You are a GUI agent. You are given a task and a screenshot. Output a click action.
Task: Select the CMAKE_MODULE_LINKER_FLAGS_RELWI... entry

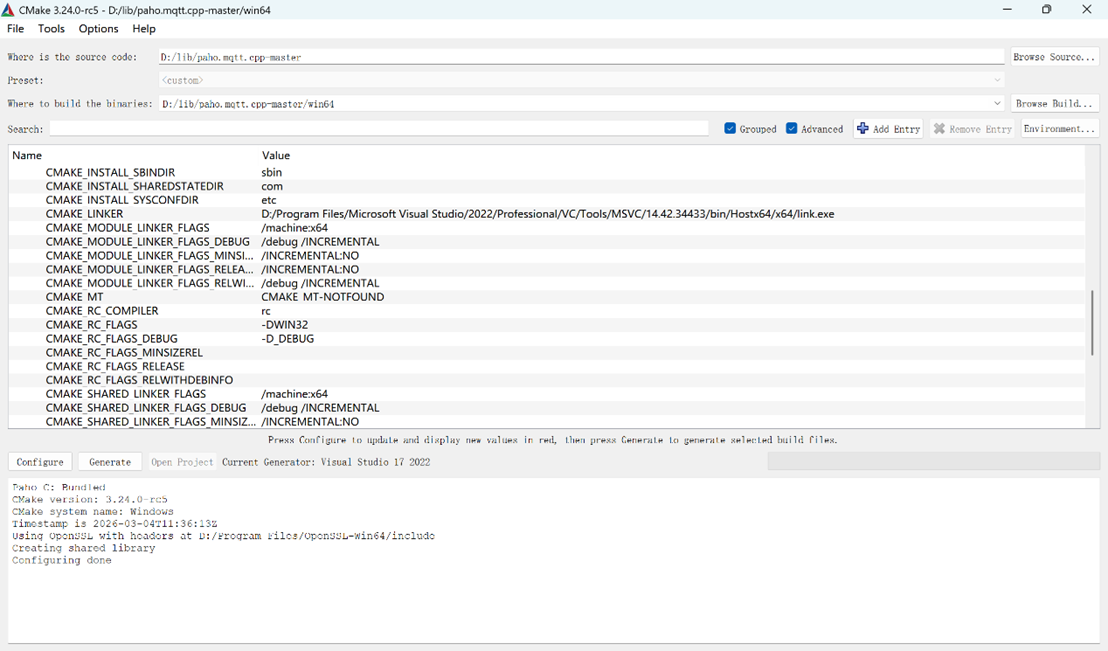coord(149,283)
